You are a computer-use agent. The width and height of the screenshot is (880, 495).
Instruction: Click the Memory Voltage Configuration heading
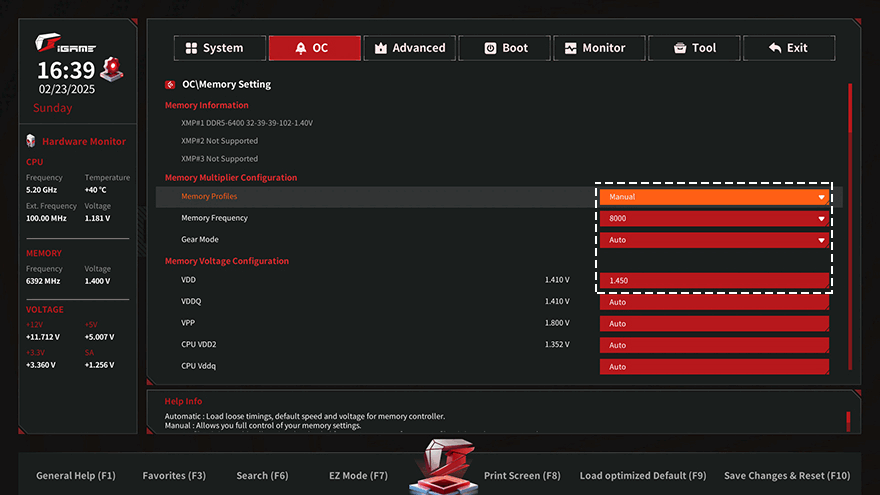point(227,261)
